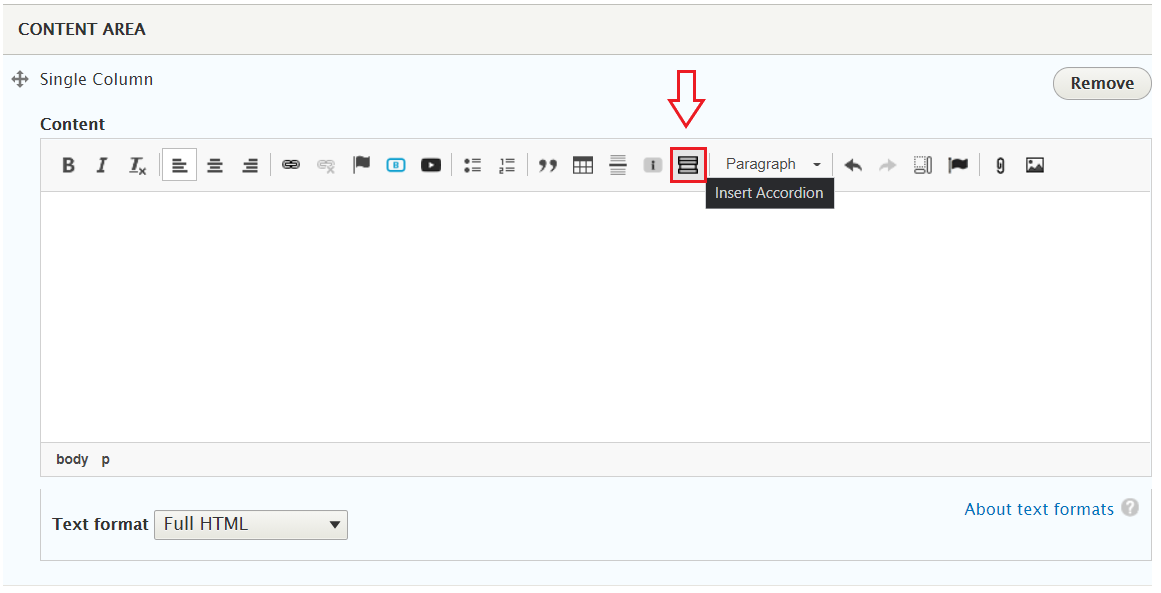Enable right text alignment

(250, 164)
